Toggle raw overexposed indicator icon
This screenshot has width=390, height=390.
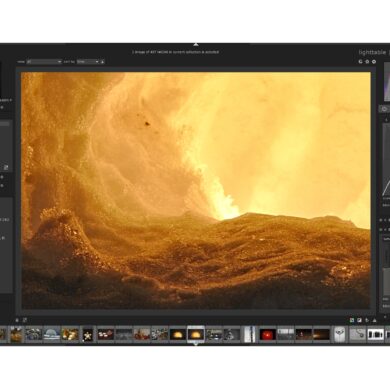click(352, 320)
